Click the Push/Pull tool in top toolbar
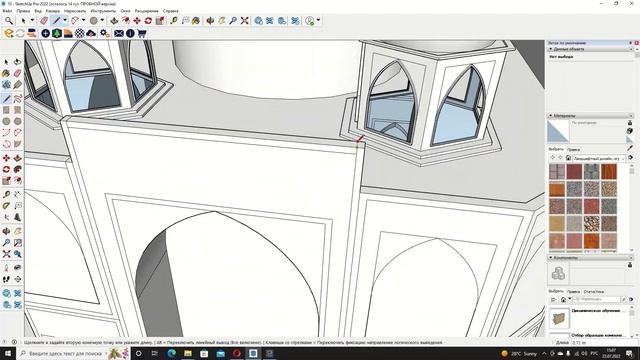 tap(114, 20)
